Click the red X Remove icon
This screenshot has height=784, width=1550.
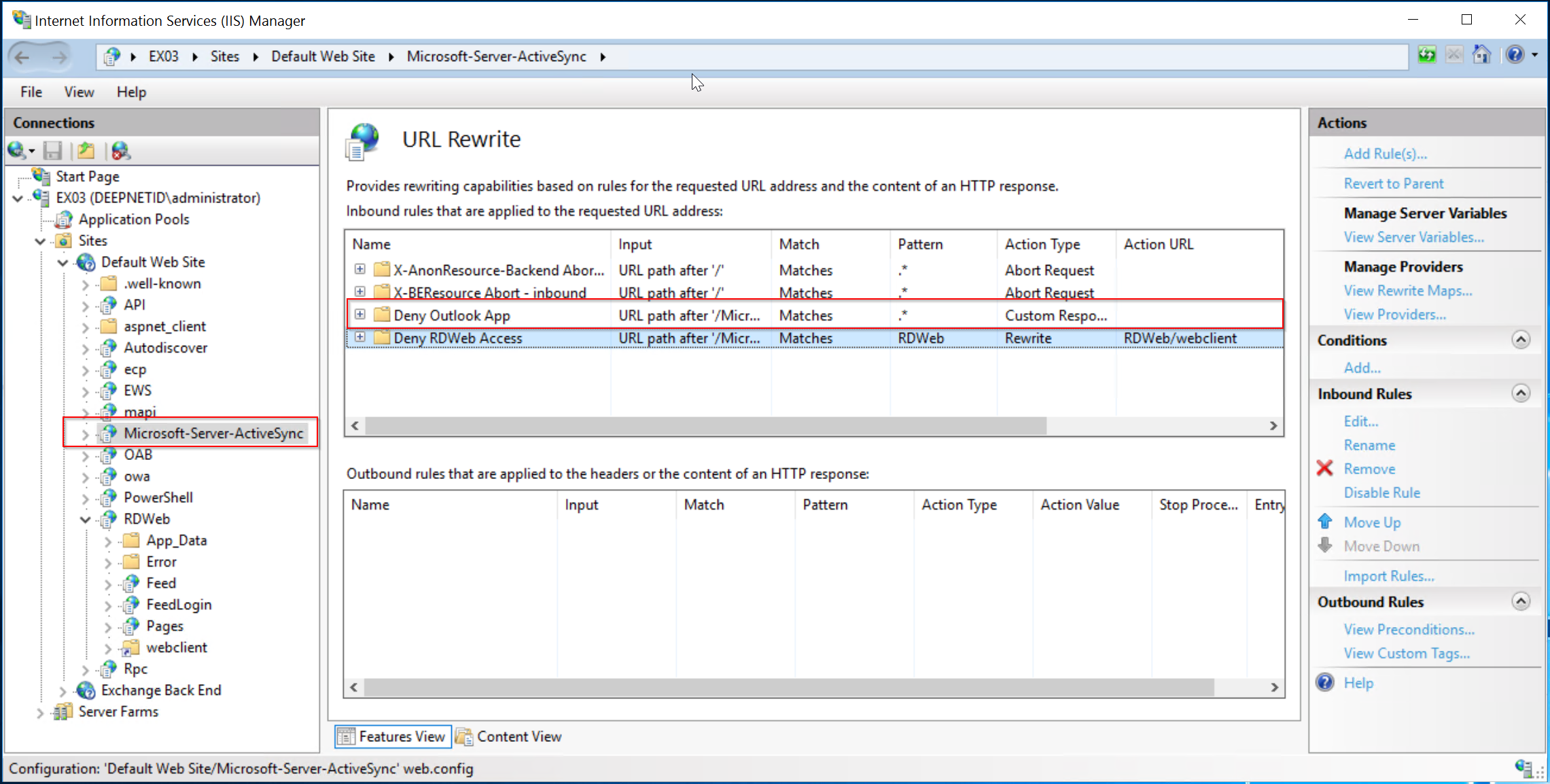[1324, 468]
